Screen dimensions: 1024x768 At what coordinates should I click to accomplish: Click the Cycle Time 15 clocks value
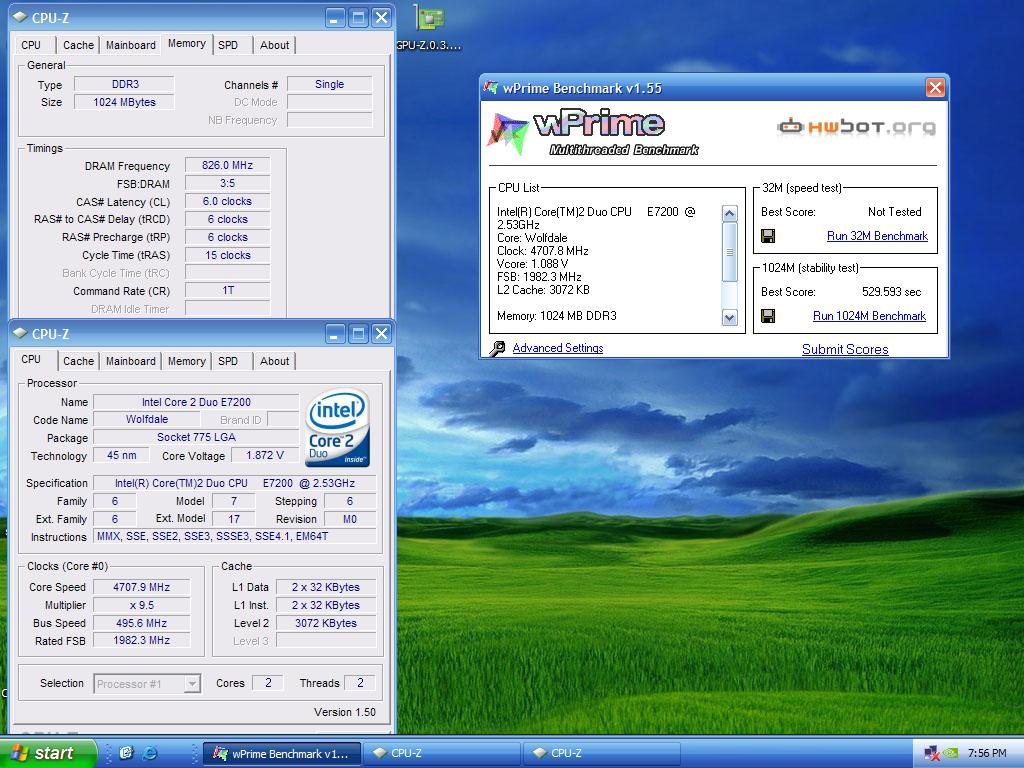(227, 255)
